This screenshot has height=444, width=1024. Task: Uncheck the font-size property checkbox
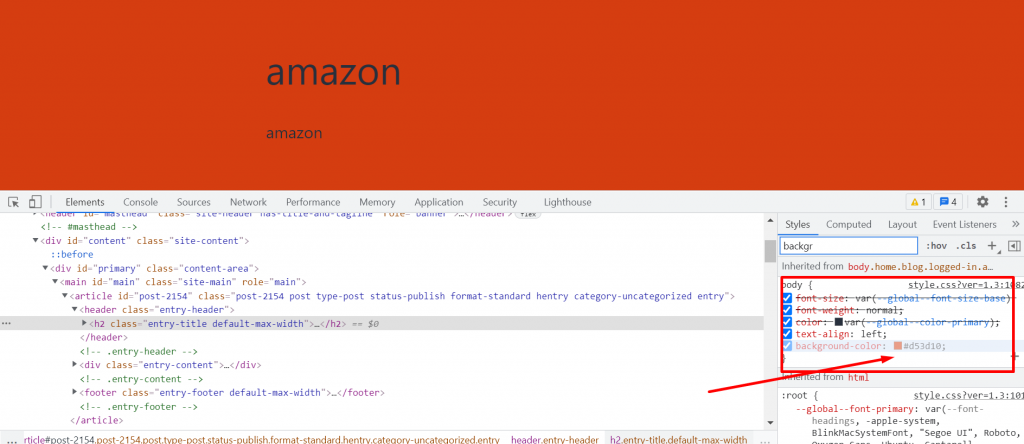[788, 298]
